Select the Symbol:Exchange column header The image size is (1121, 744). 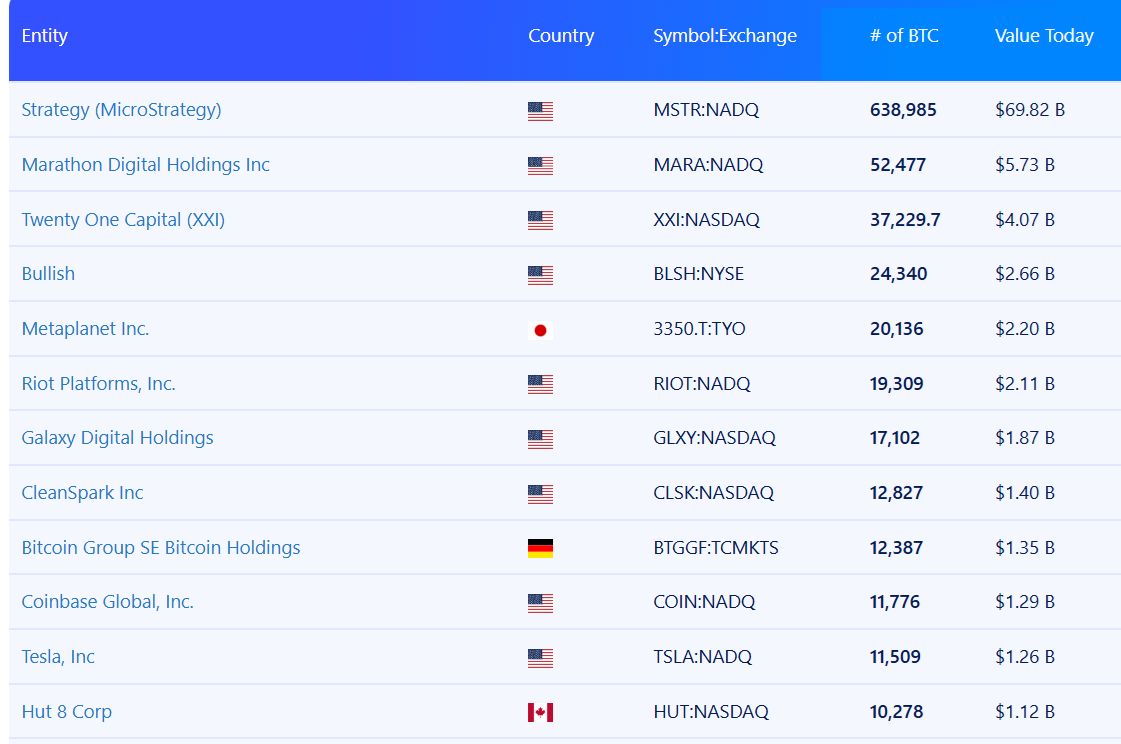click(x=725, y=36)
